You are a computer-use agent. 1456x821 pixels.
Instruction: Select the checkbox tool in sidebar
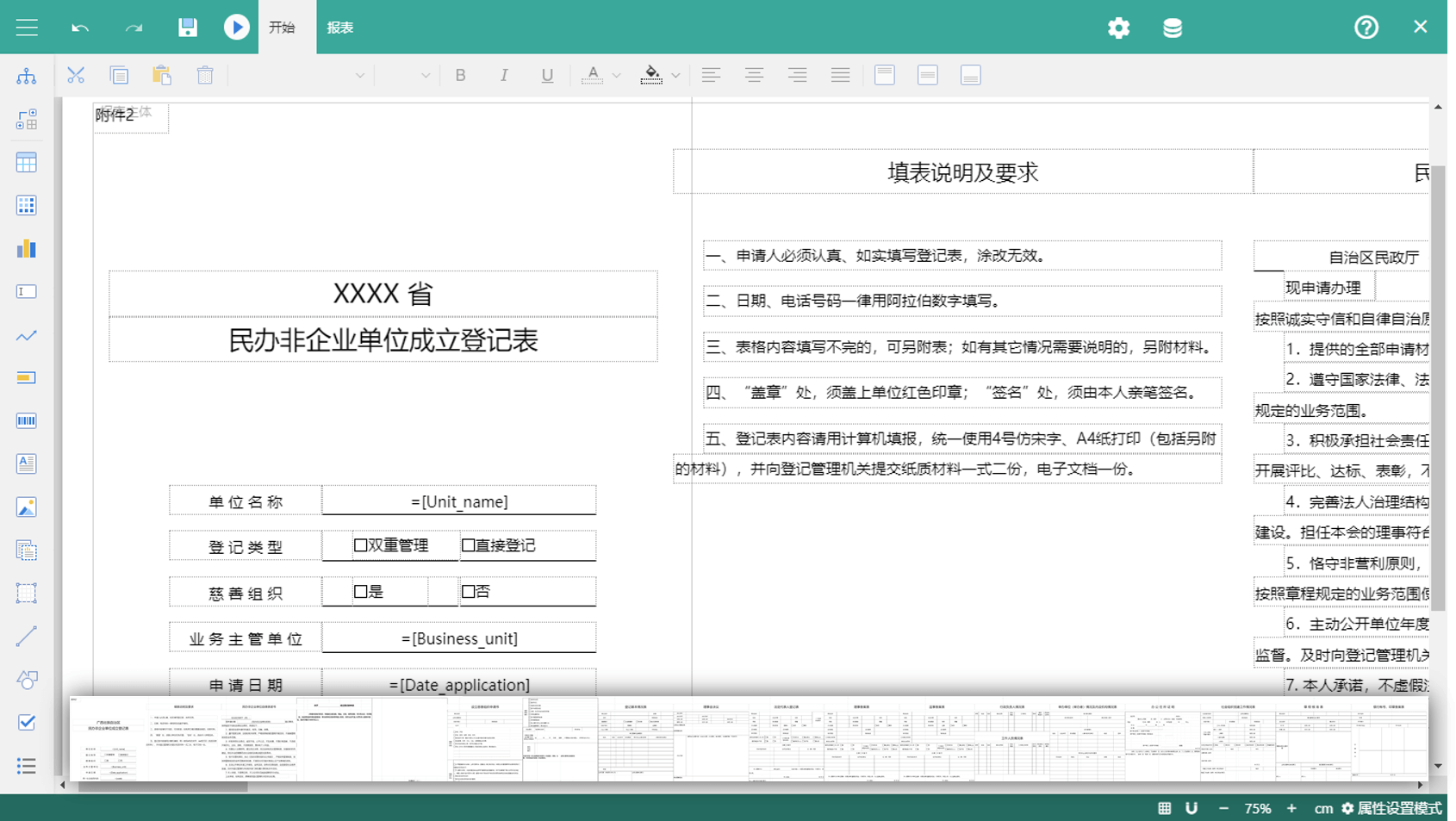tap(27, 722)
